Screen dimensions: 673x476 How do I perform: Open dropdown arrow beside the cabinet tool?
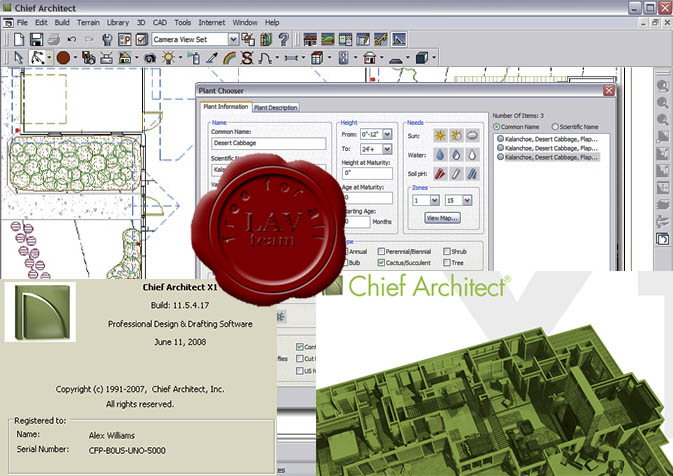[329, 58]
